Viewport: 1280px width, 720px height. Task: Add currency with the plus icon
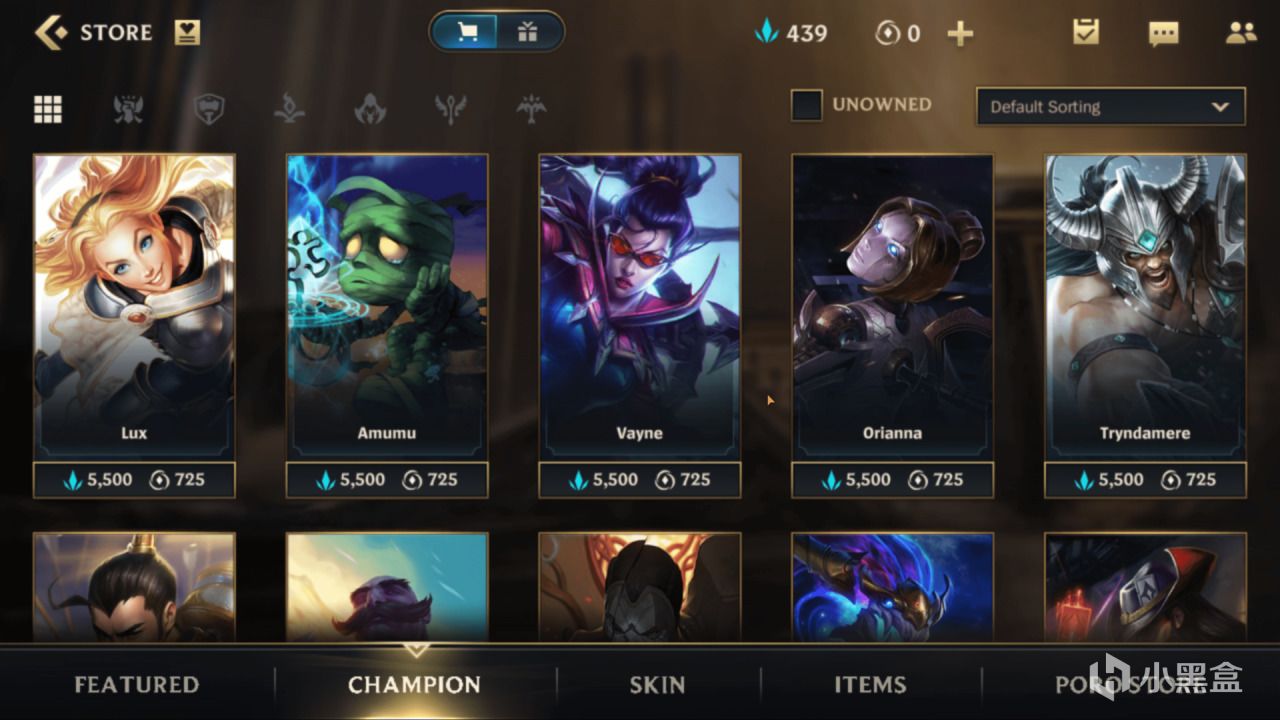(960, 34)
